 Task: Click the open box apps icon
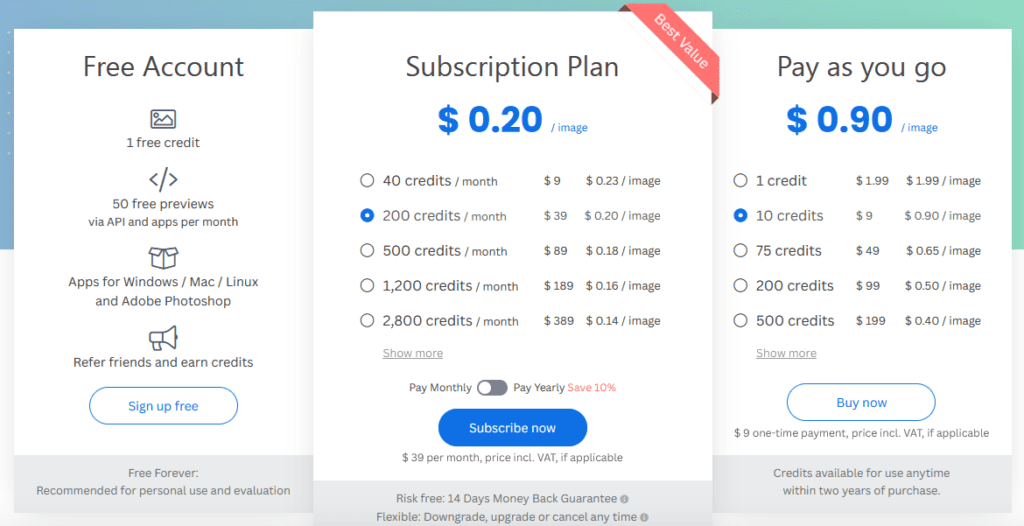(x=163, y=257)
